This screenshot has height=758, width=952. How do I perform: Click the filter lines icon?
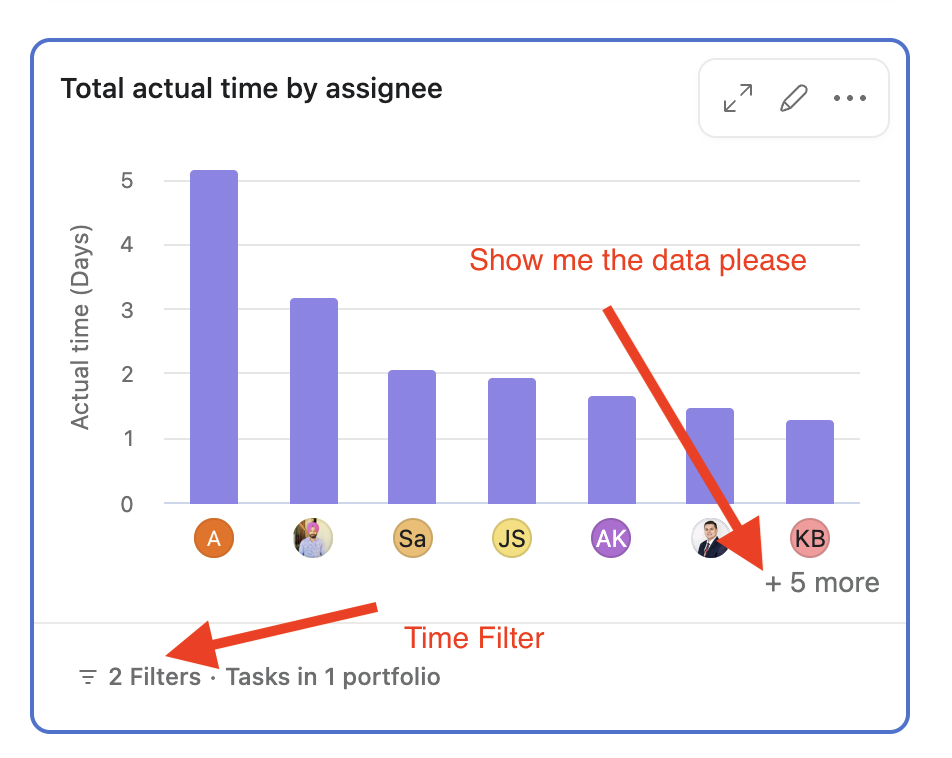pos(88,677)
